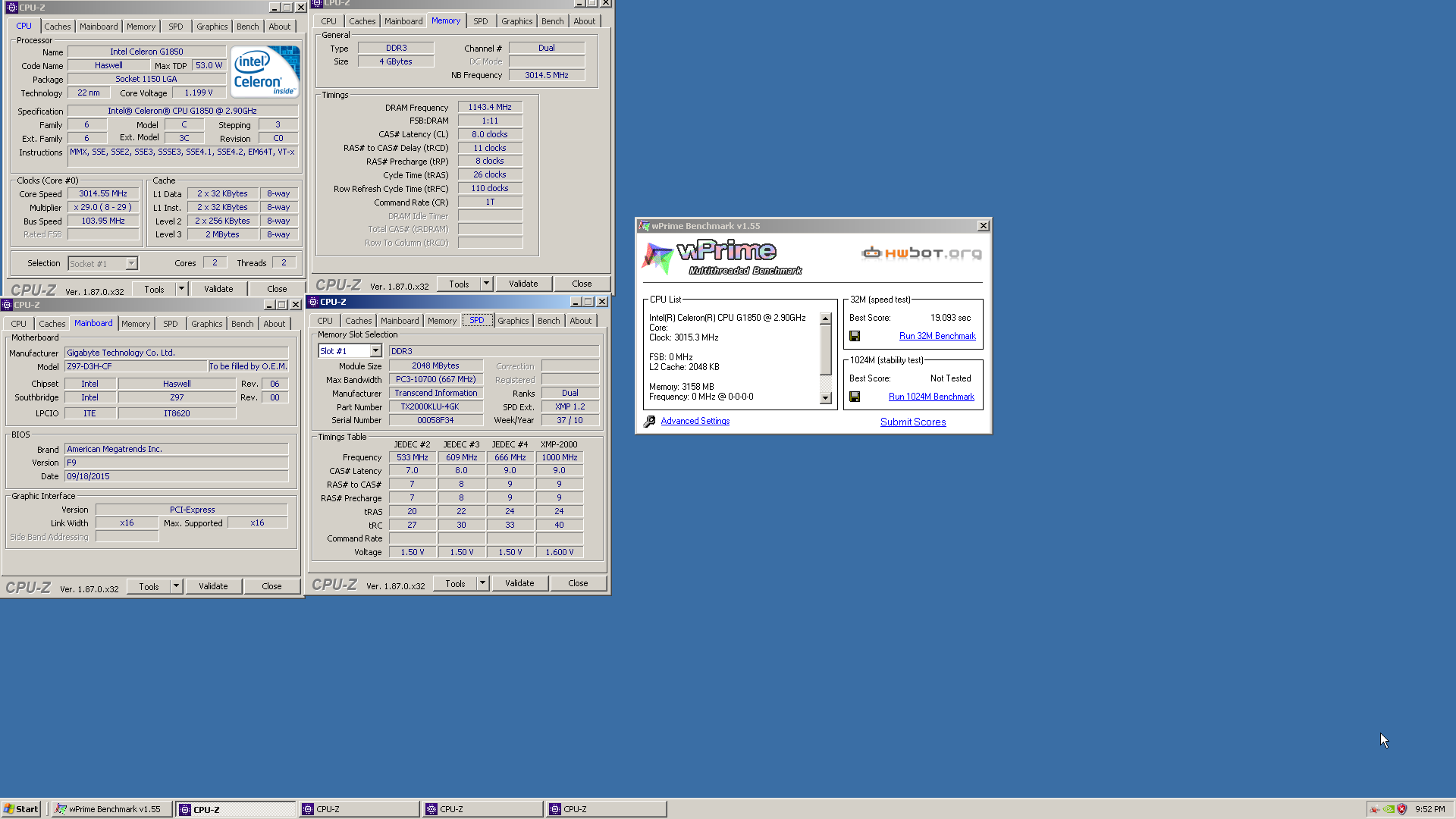Screen dimensions: 1456x819
Task: Click Close button in Memory CPU-Z window
Action: tap(582, 284)
